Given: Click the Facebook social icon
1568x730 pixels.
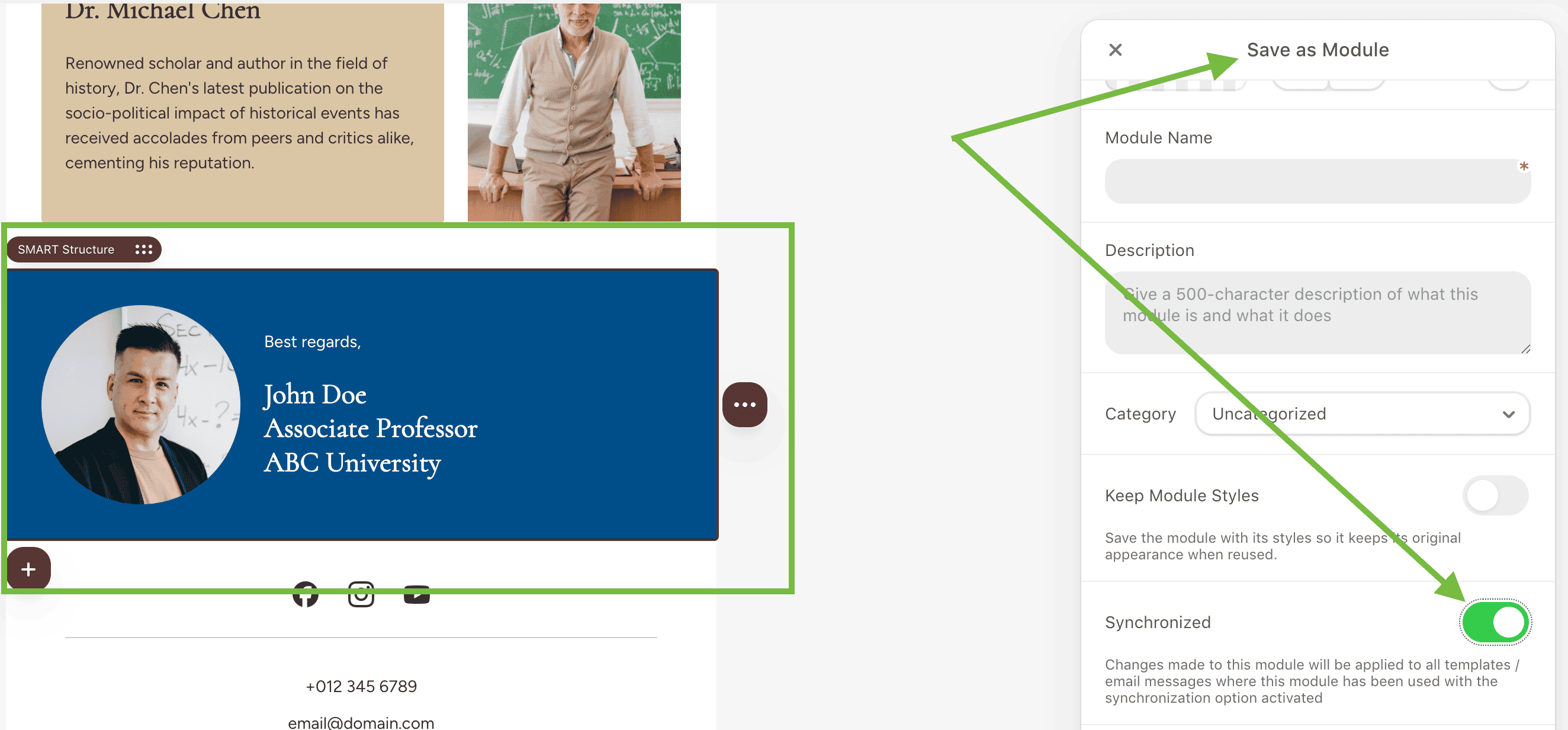Looking at the screenshot, I should [305, 594].
